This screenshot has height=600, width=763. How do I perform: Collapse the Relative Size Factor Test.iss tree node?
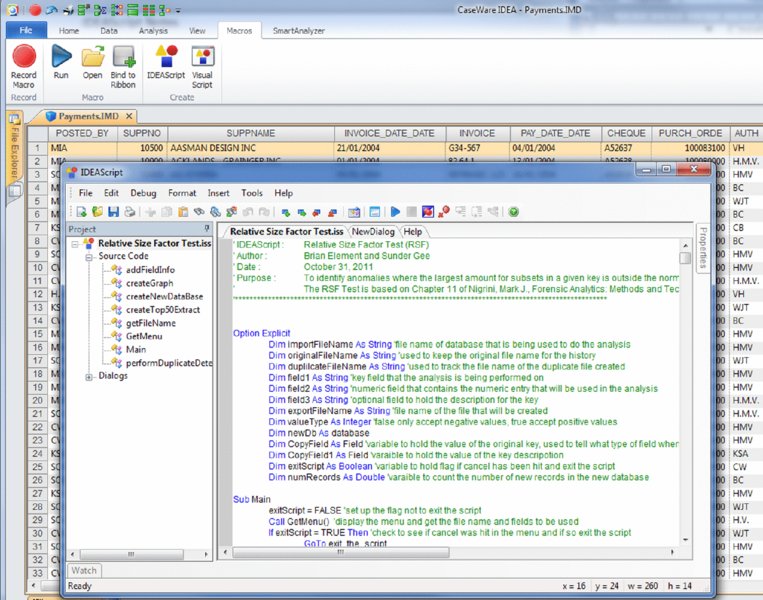point(75,244)
